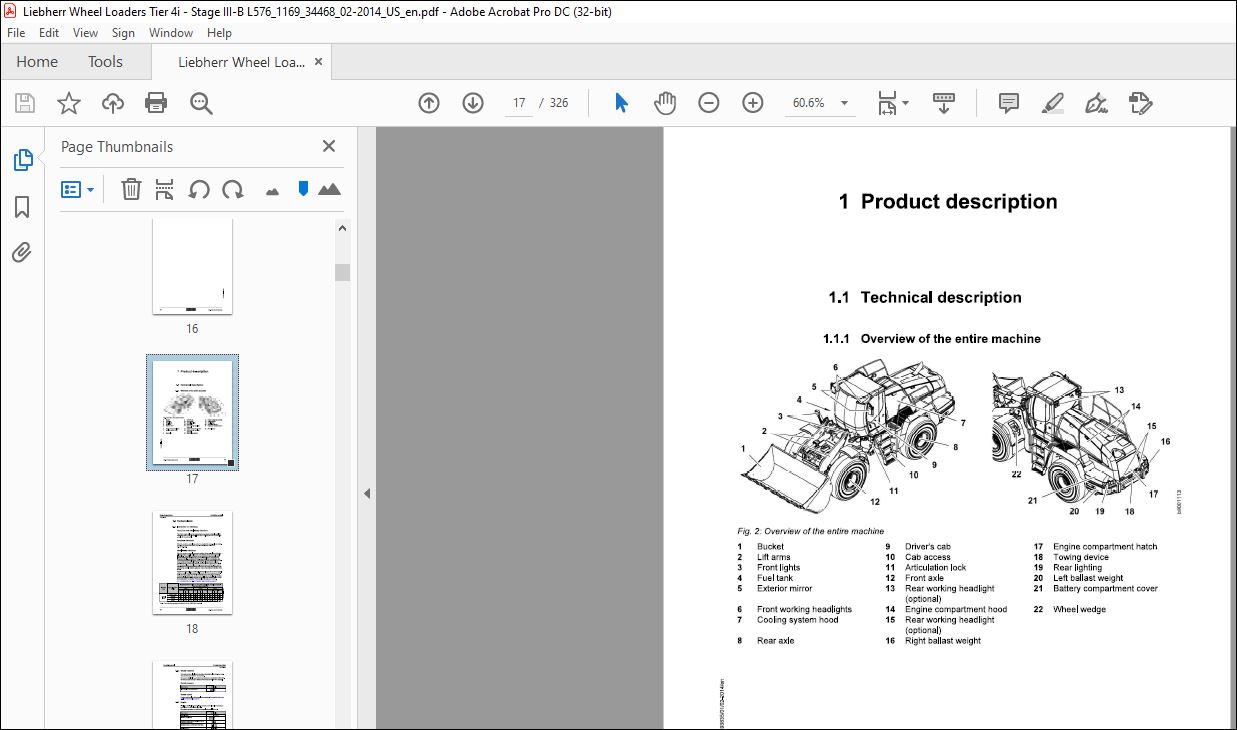Click the 'Fig. 2' figure caption
Image resolution: width=1237 pixels, height=730 pixels.
point(811,531)
